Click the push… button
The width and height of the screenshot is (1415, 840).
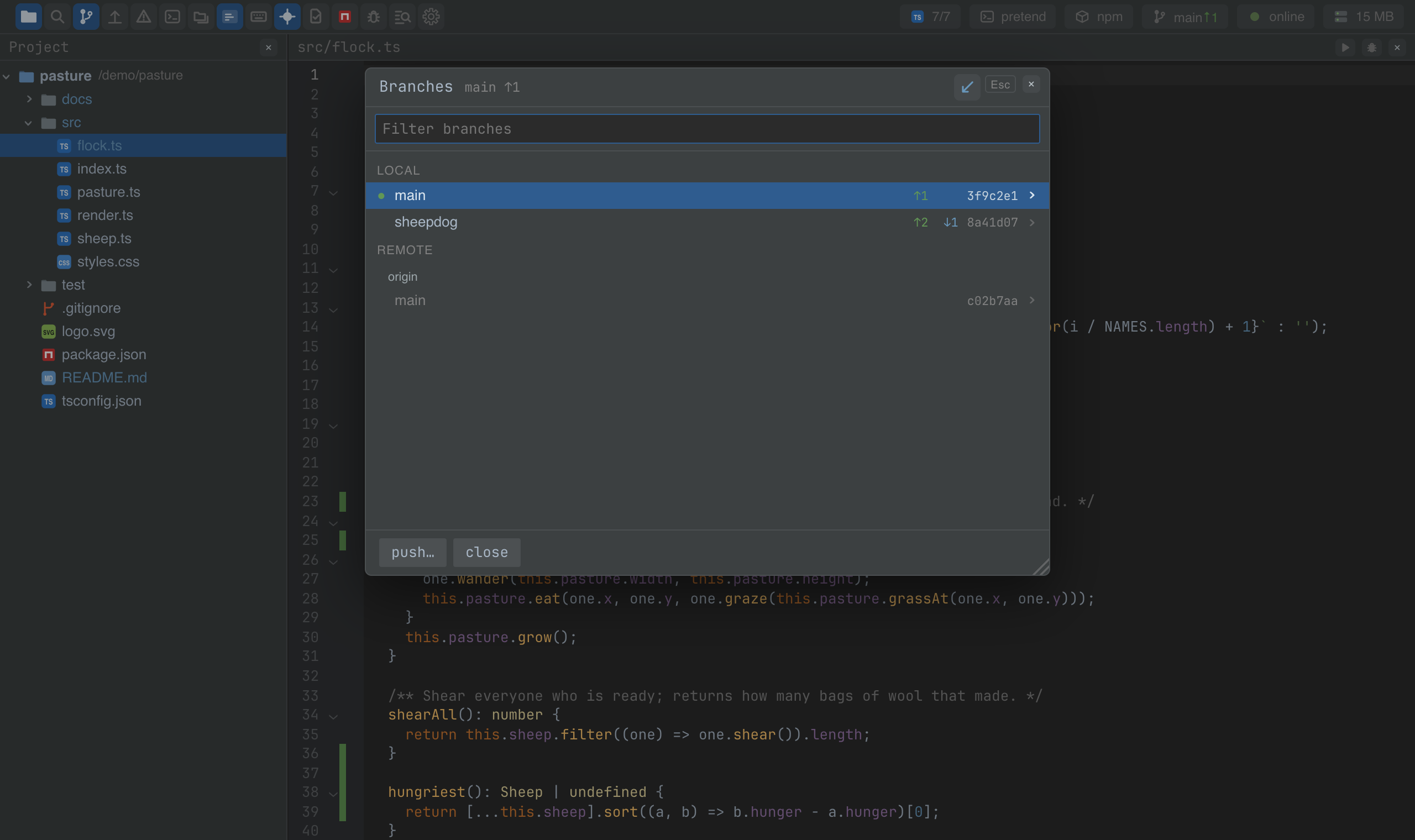click(x=412, y=552)
